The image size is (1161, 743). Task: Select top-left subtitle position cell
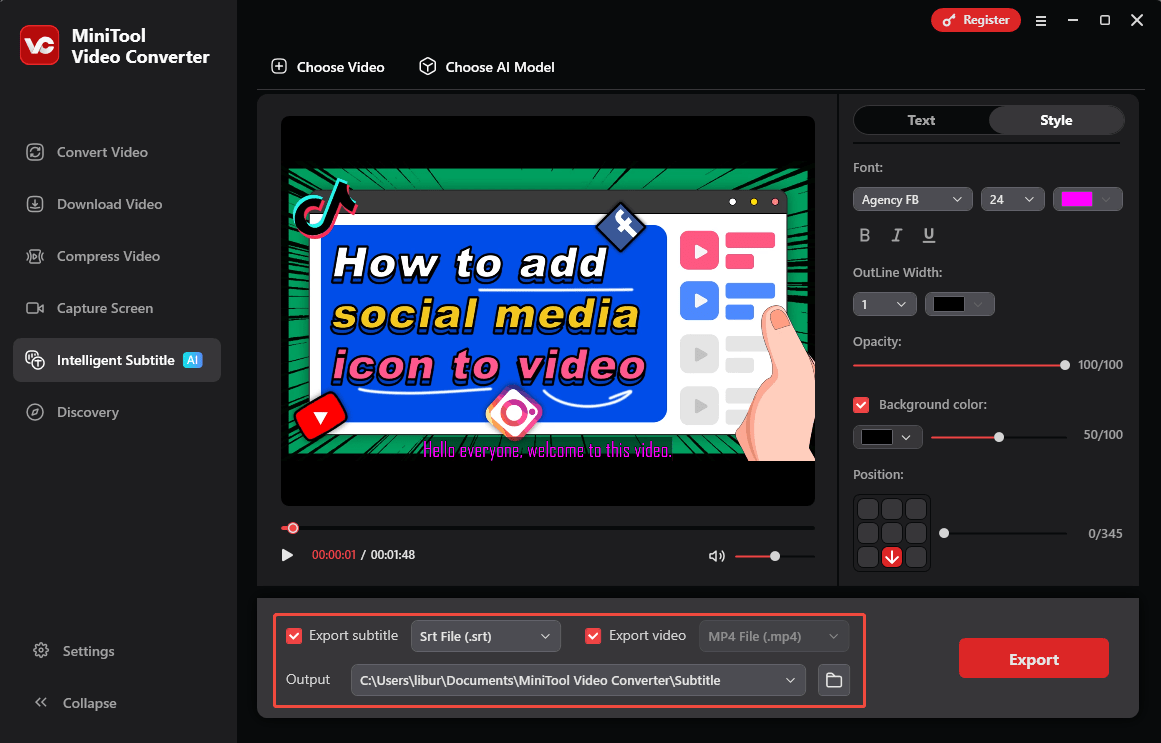[868, 509]
